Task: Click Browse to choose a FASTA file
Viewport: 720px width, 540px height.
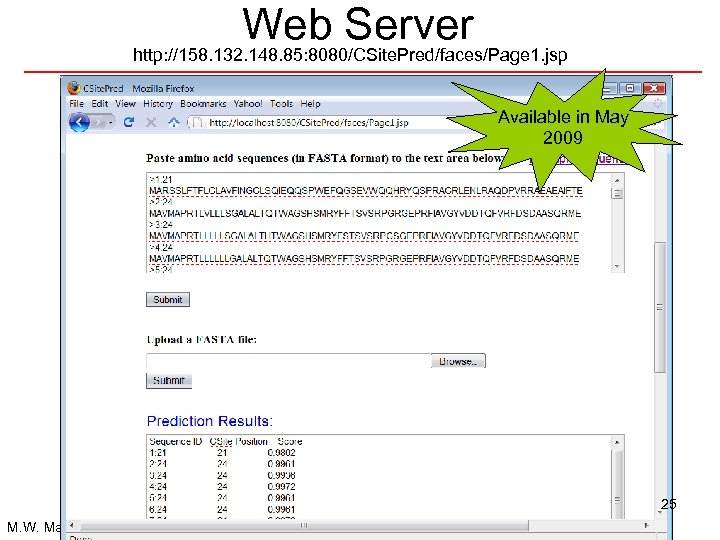Action: click(x=458, y=361)
